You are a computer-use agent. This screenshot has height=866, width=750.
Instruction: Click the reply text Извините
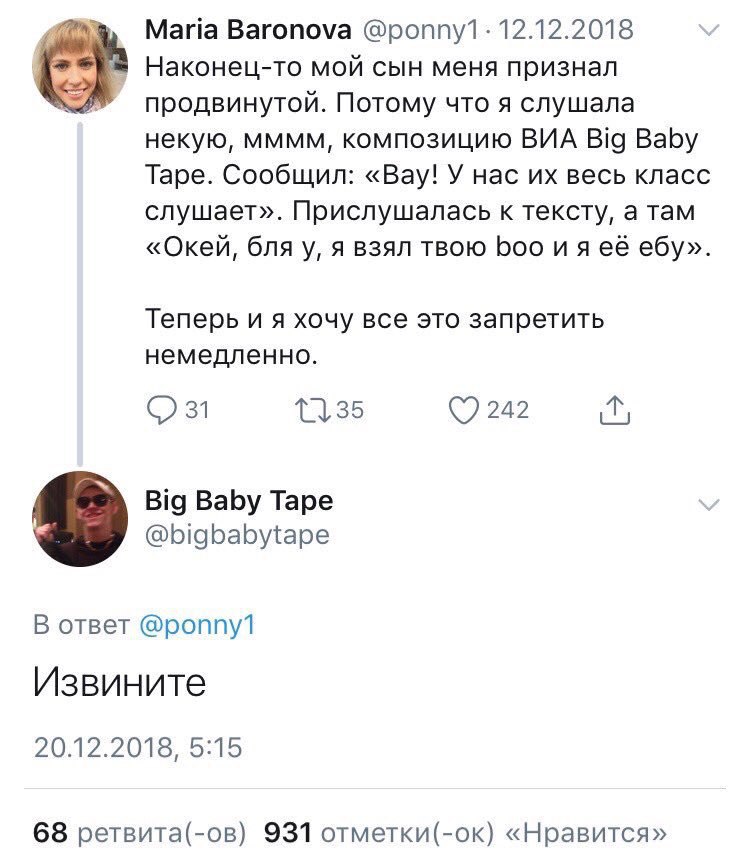[119, 683]
